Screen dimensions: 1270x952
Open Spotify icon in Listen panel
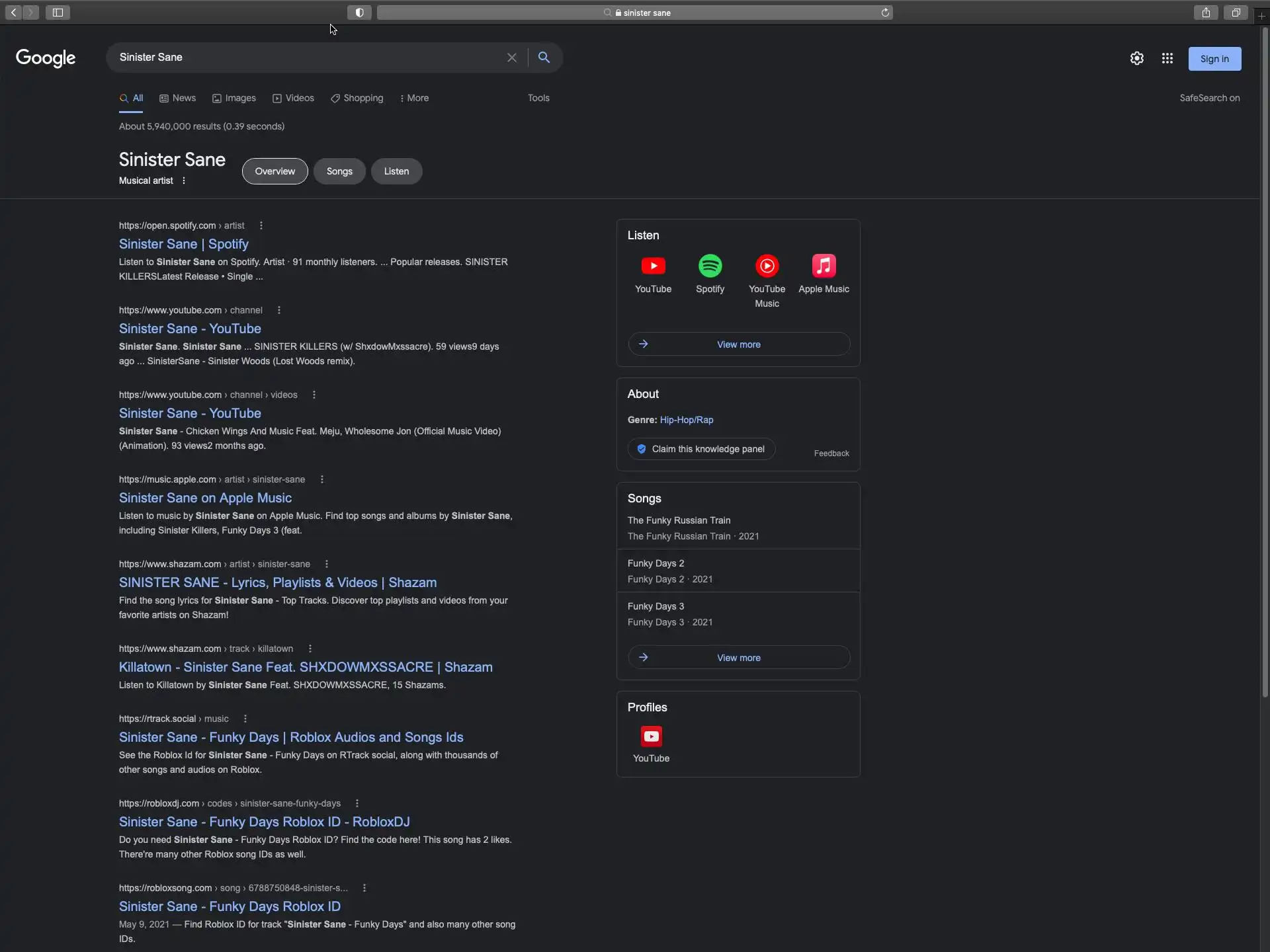click(710, 266)
